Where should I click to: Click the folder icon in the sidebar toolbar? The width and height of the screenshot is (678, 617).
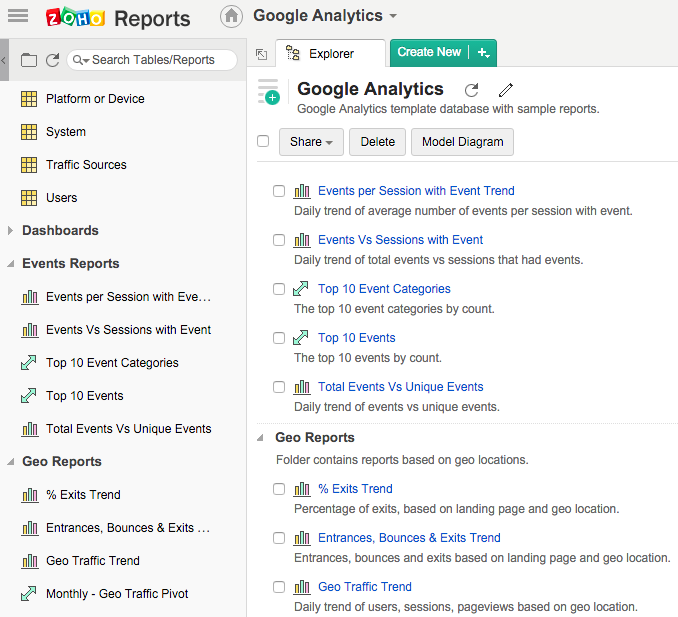[x=29, y=60]
